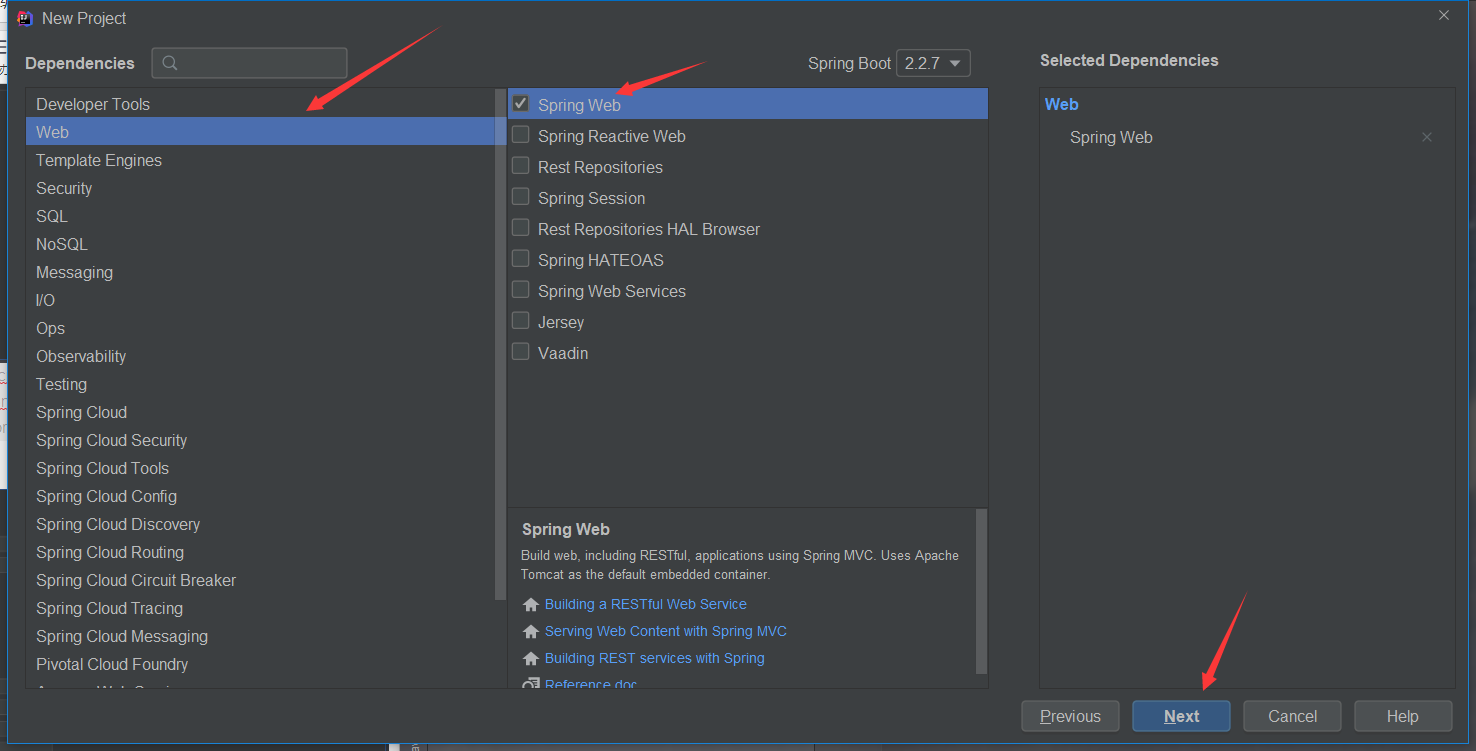The height and width of the screenshot is (751, 1476).
Task: Enable Rest Repositories HAL Browser checkbox
Action: [521, 227]
